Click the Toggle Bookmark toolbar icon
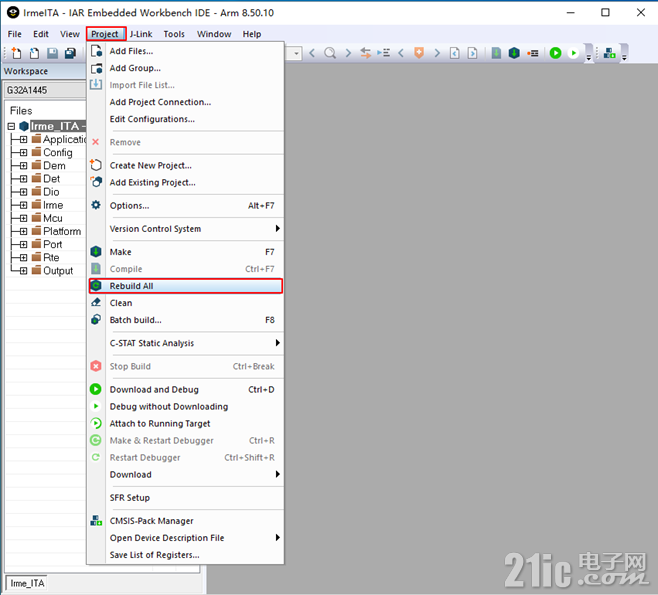658x595 pixels. [419, 53]
